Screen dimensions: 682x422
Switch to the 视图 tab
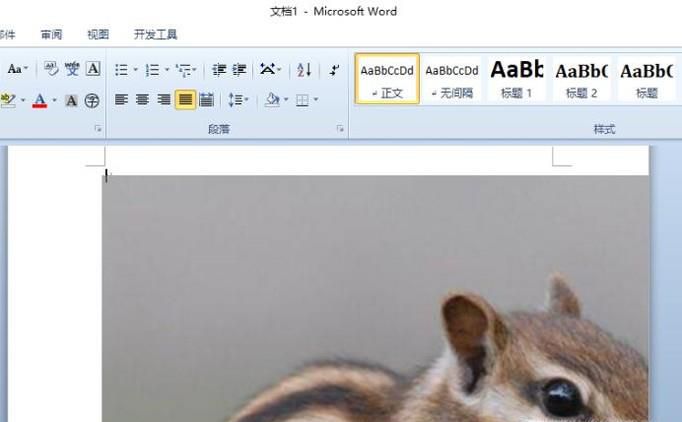click(98, 34)
